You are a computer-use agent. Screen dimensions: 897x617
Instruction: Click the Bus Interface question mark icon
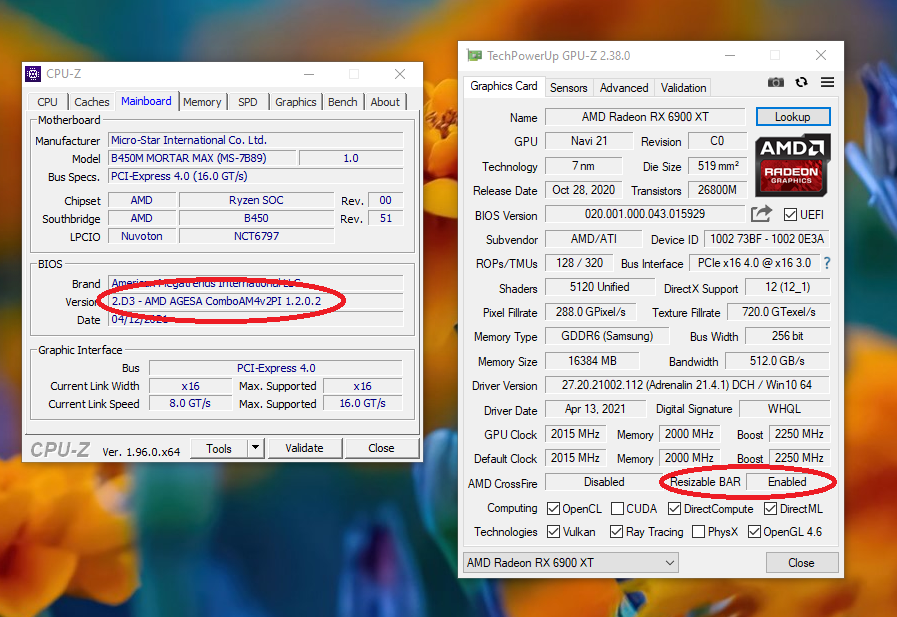pos(827,263)
